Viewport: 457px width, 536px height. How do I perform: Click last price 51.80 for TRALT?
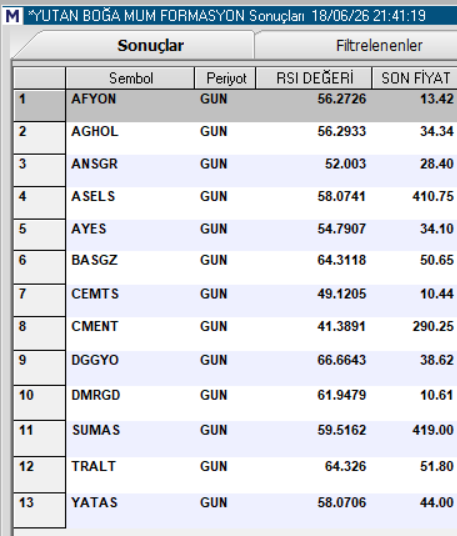[x=437, y=466]
